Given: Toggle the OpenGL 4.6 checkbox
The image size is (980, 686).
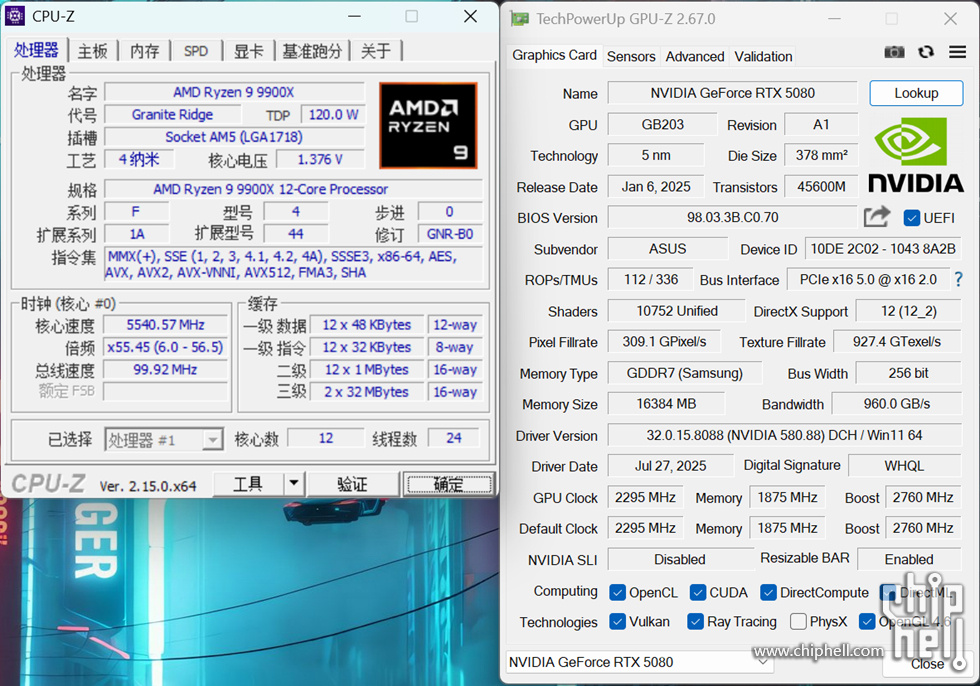Looking at the screenshot, I should [867, 622].
